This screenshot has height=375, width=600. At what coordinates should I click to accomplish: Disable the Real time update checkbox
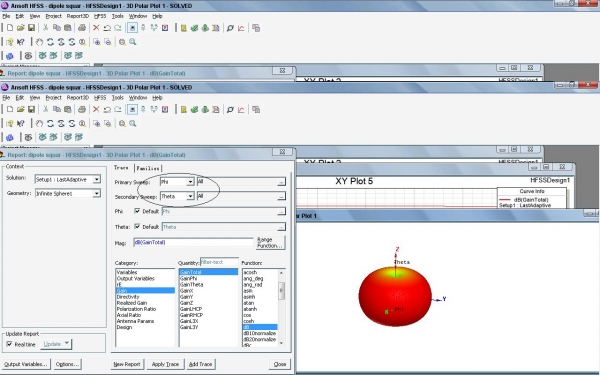point(9,344)
